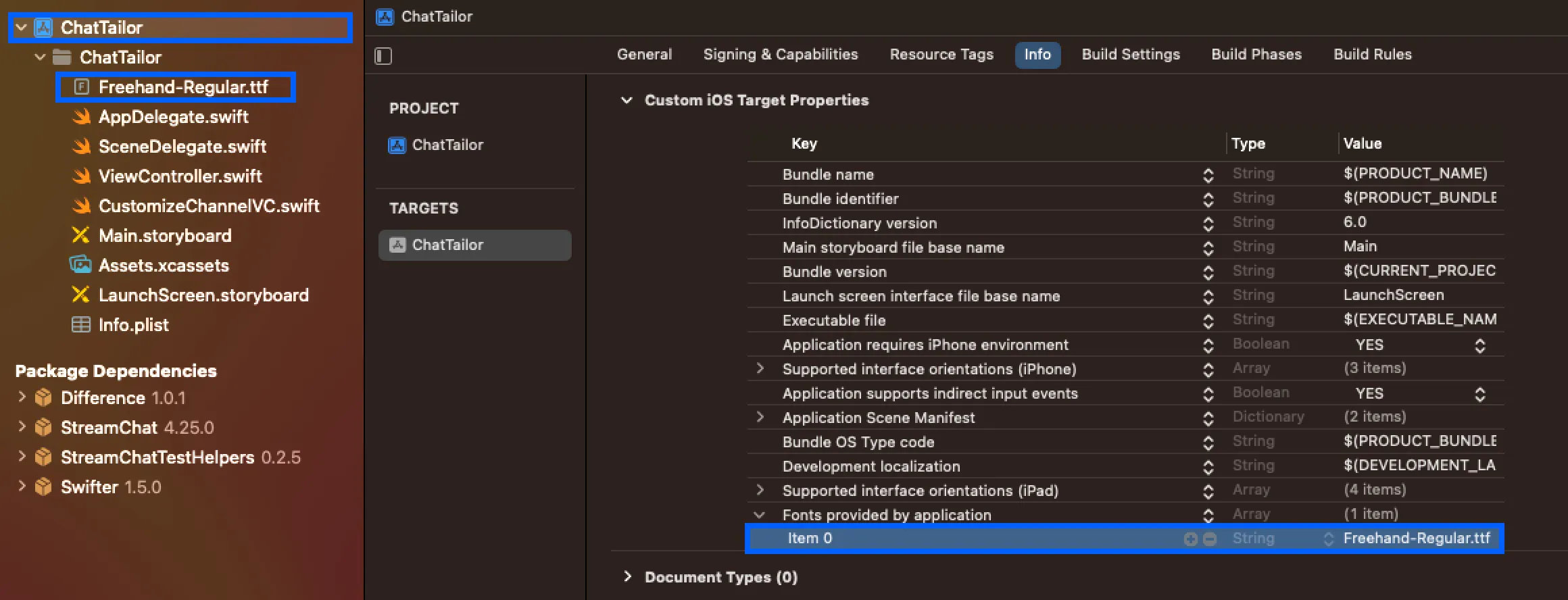This screenshot has width=1568, height=600.
Task: Click the minus icon on Item 0 row
Action: [x=1210, y=539]
